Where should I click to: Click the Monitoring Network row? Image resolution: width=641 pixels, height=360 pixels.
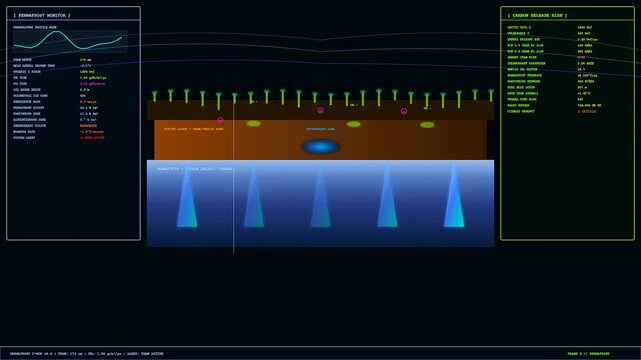551,81
